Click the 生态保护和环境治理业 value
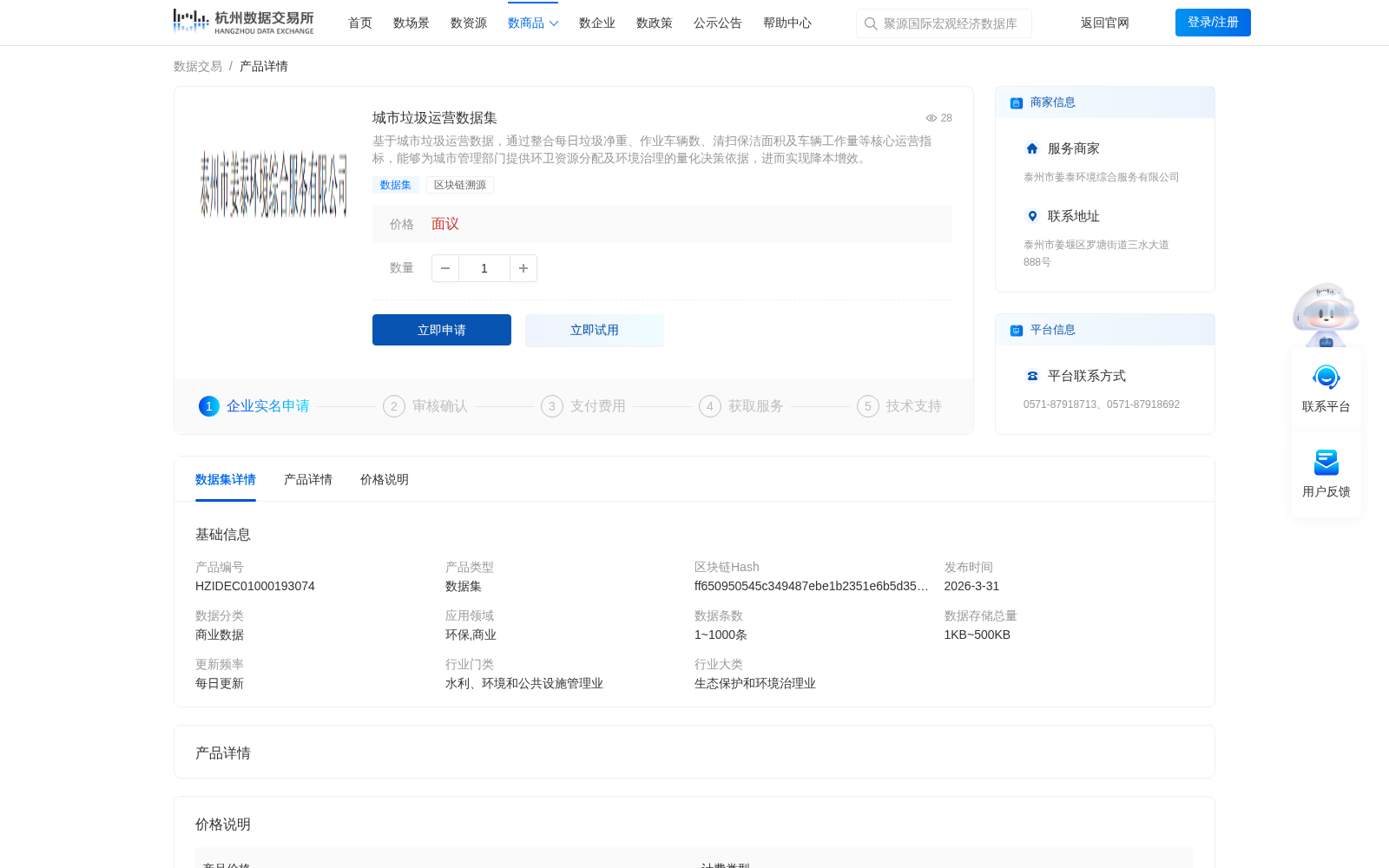The image size is (1389, 868). [x=755, y=683]
